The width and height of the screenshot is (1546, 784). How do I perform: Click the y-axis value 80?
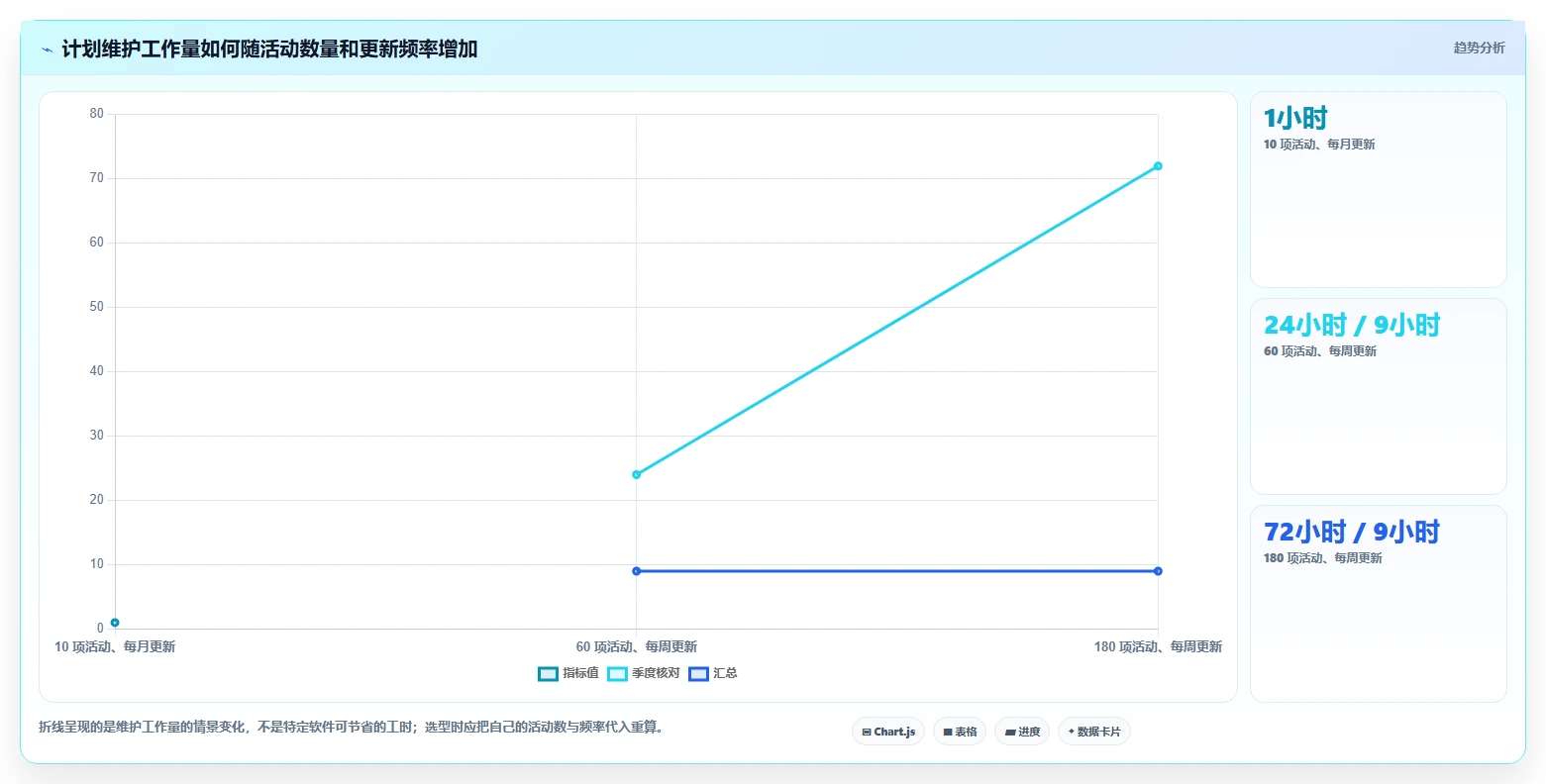point(96,114)
